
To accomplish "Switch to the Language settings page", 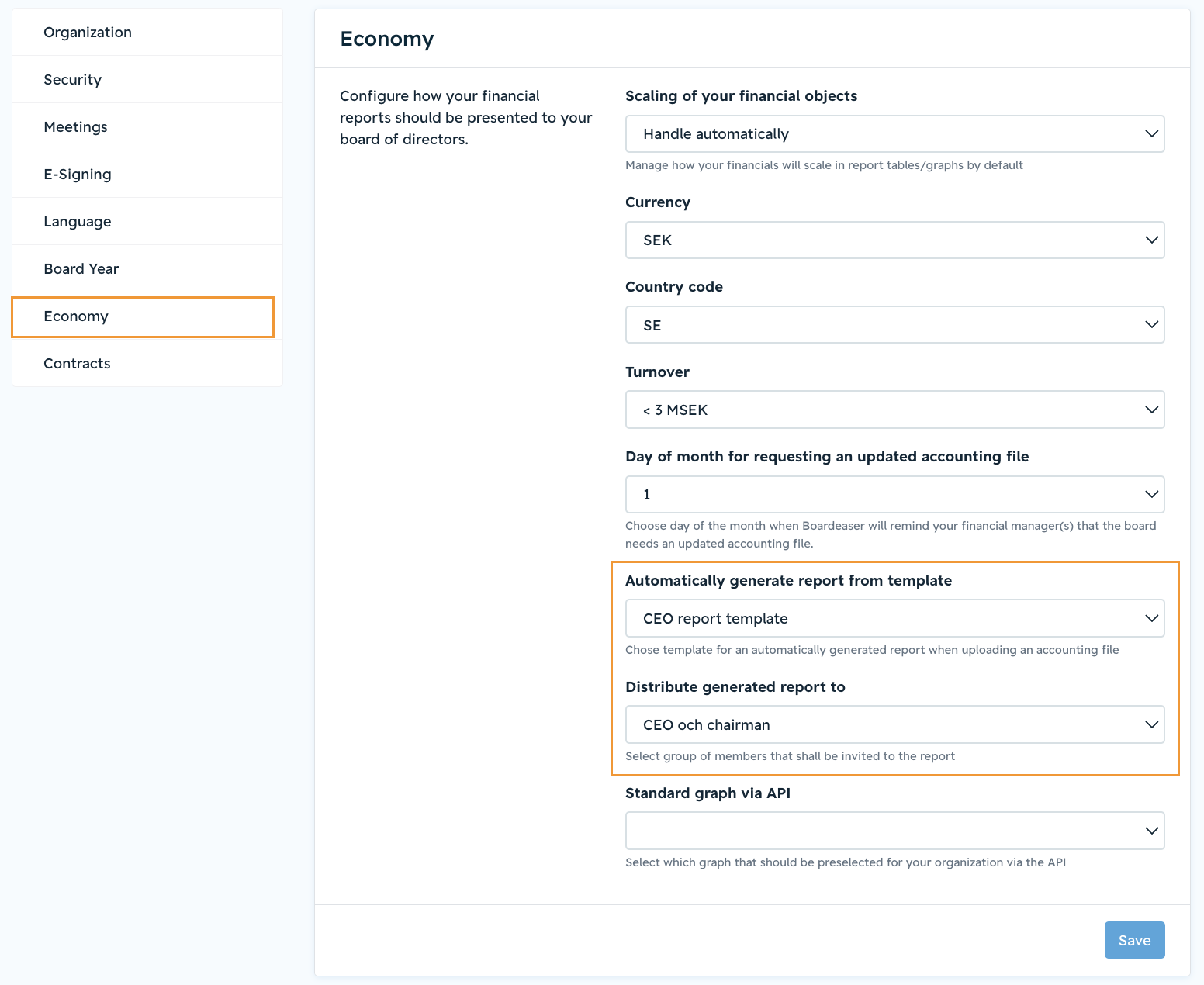I will click(147, 222).
